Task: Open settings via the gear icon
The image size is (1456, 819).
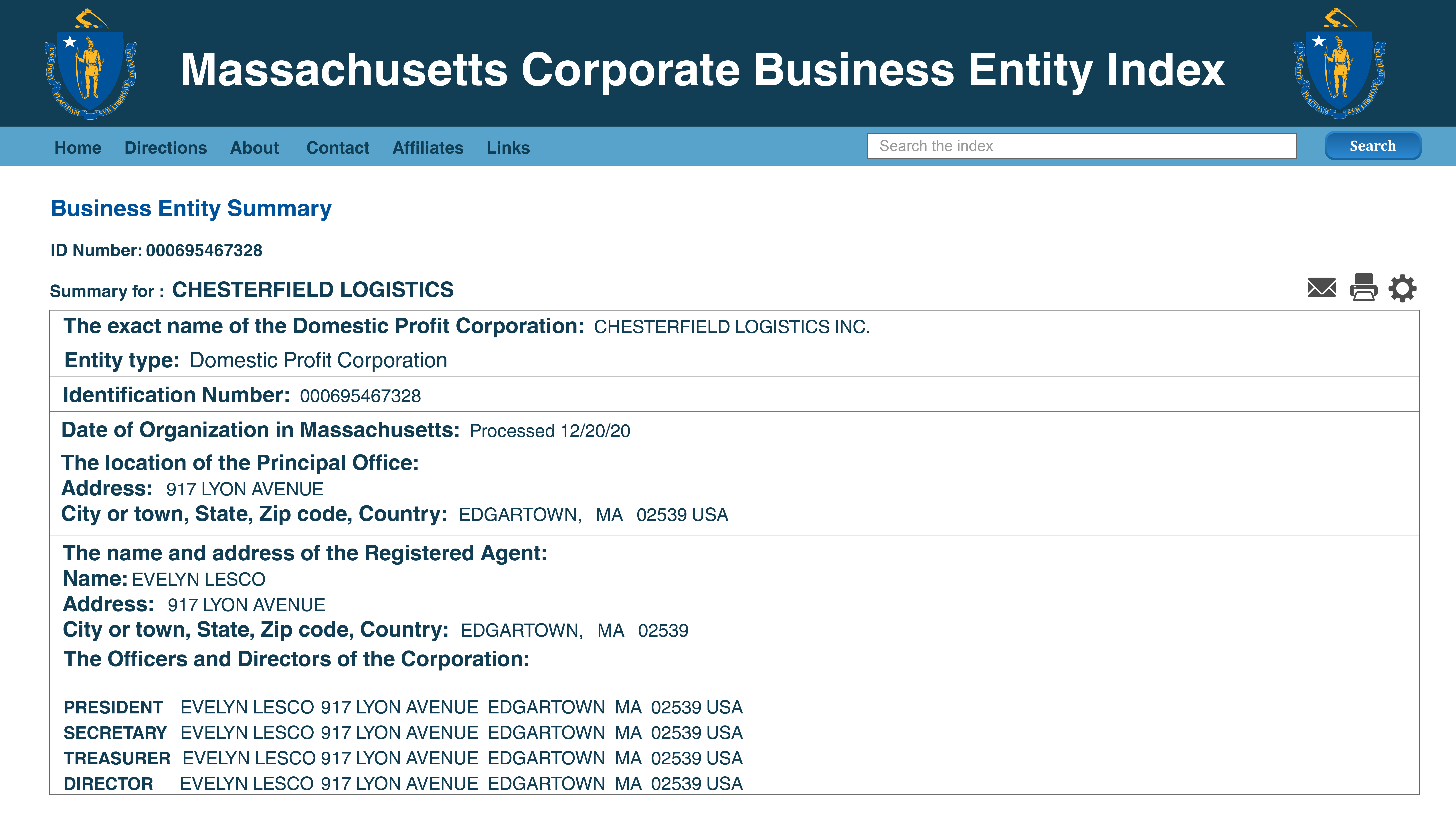Action: [1402, 288]
